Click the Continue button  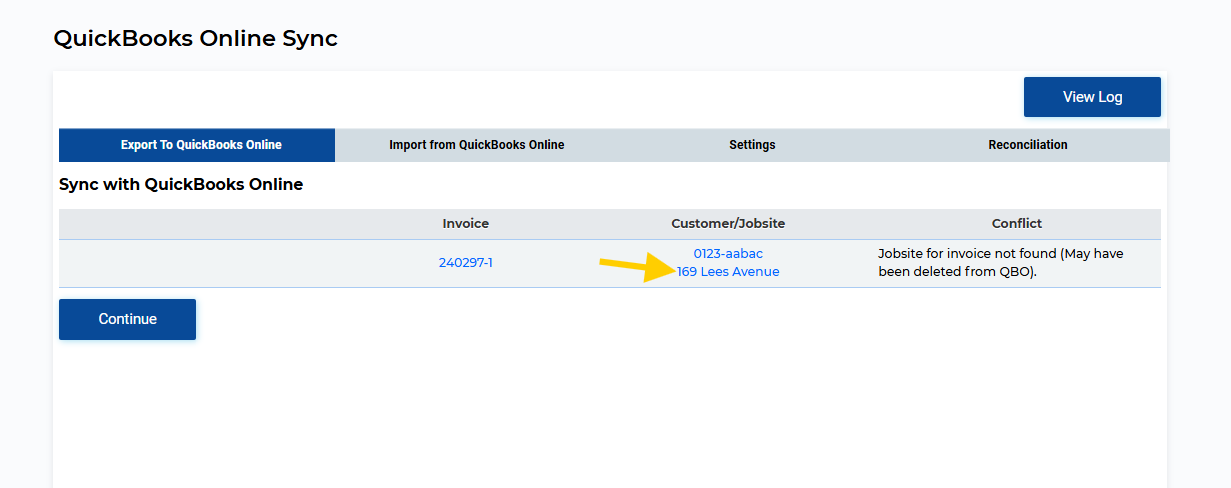pyautogui.click(x=127, y=319)
